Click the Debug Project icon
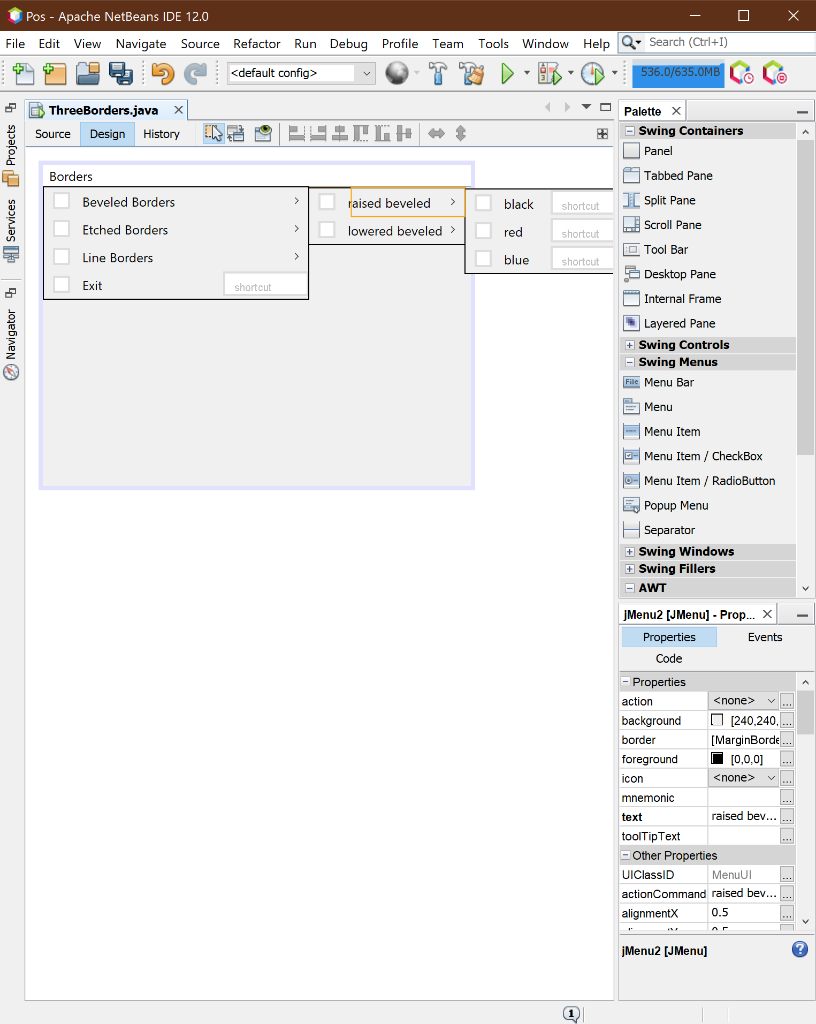Viewport: 816px width, 1024px height. tap(550, 73)
